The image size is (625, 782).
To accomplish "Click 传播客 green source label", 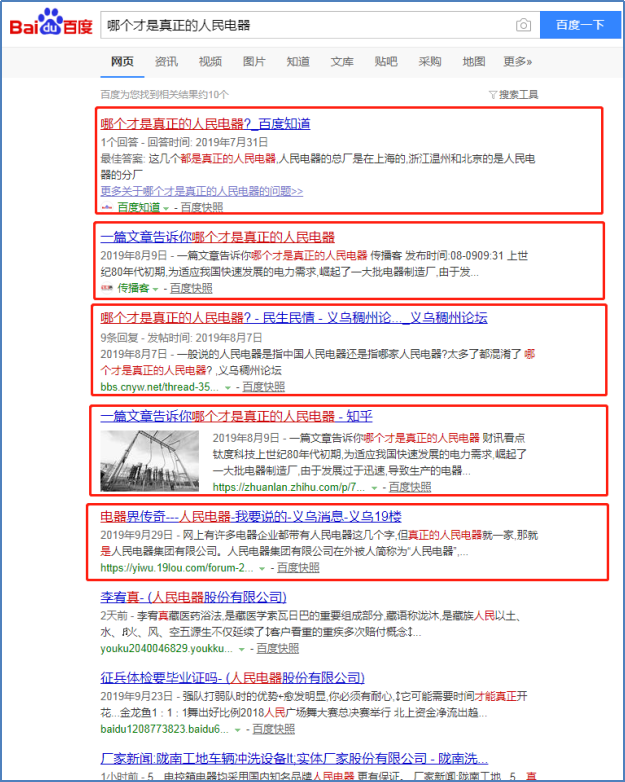I will pos(133,288).
